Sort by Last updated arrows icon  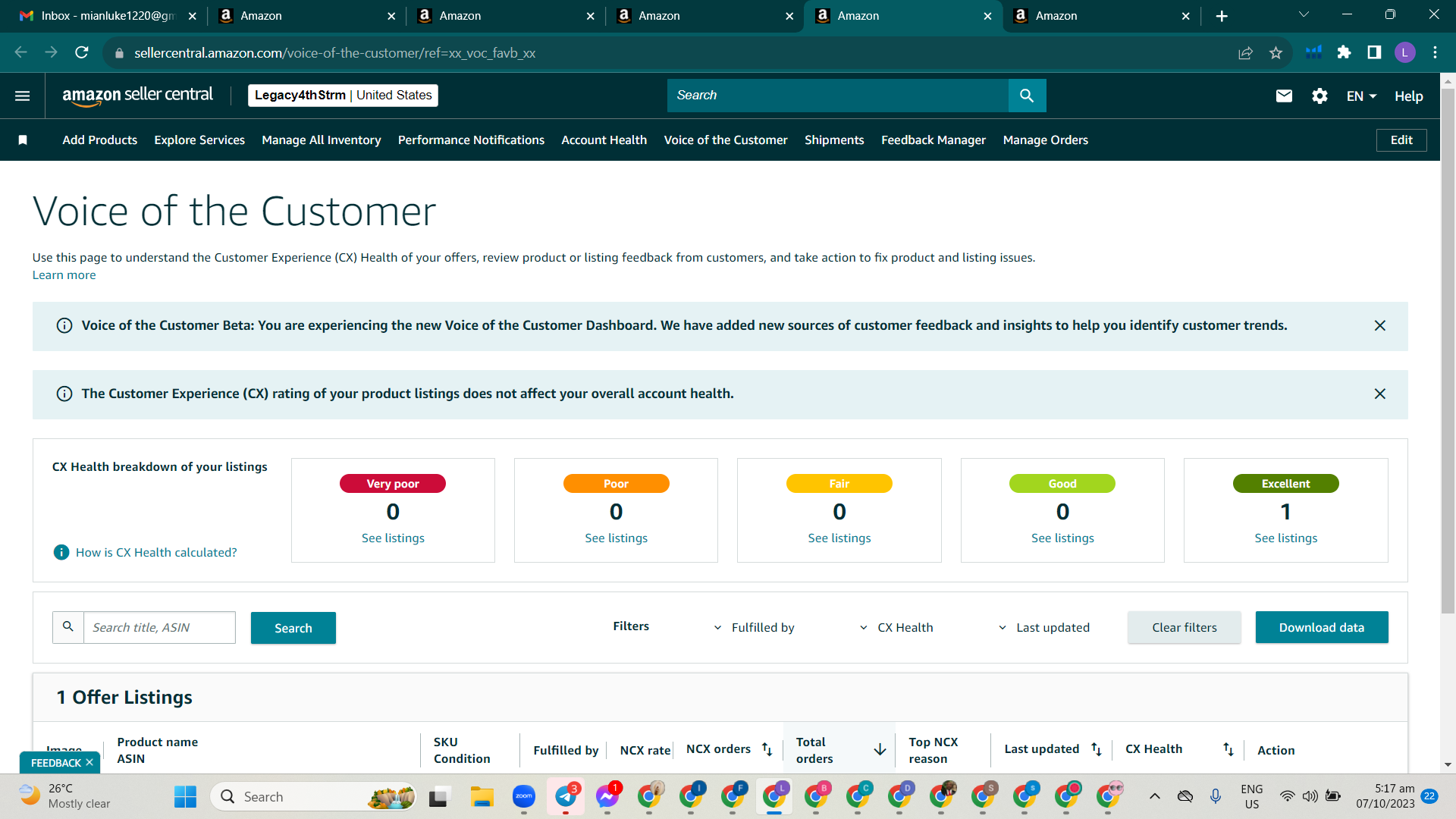coord(1096,749)
